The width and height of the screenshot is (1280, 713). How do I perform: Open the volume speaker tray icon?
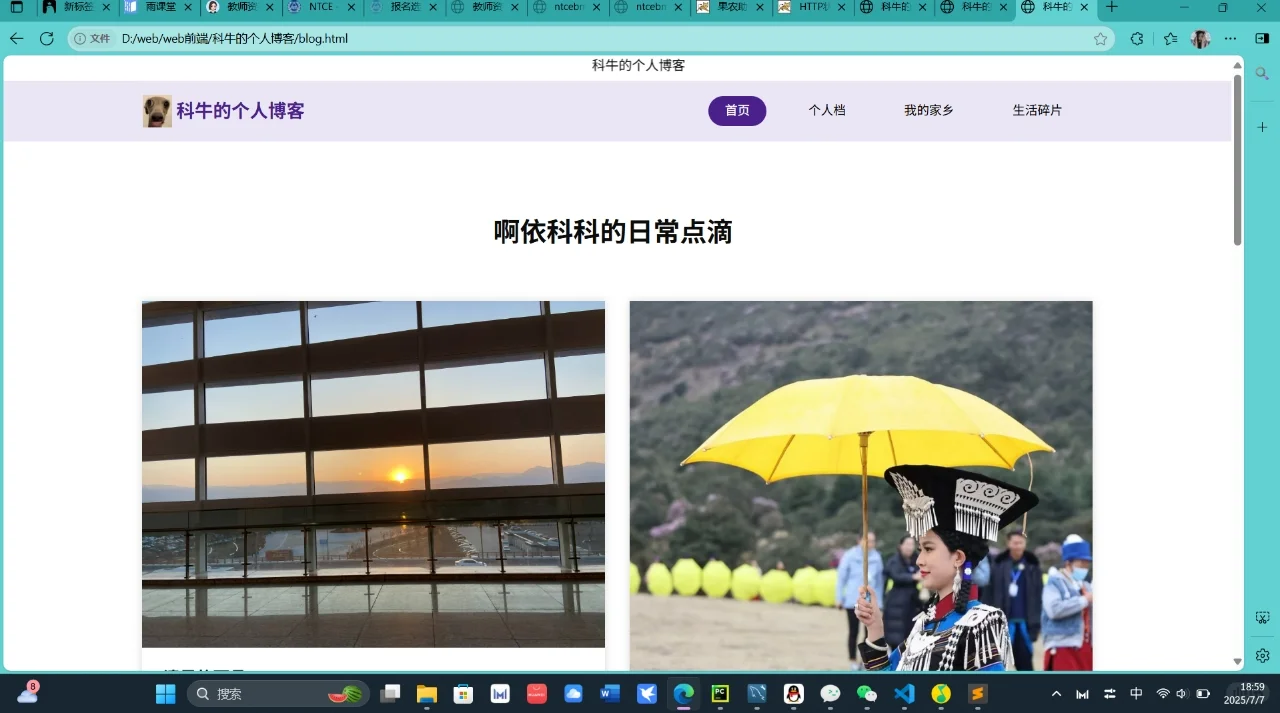[1182, 694]
